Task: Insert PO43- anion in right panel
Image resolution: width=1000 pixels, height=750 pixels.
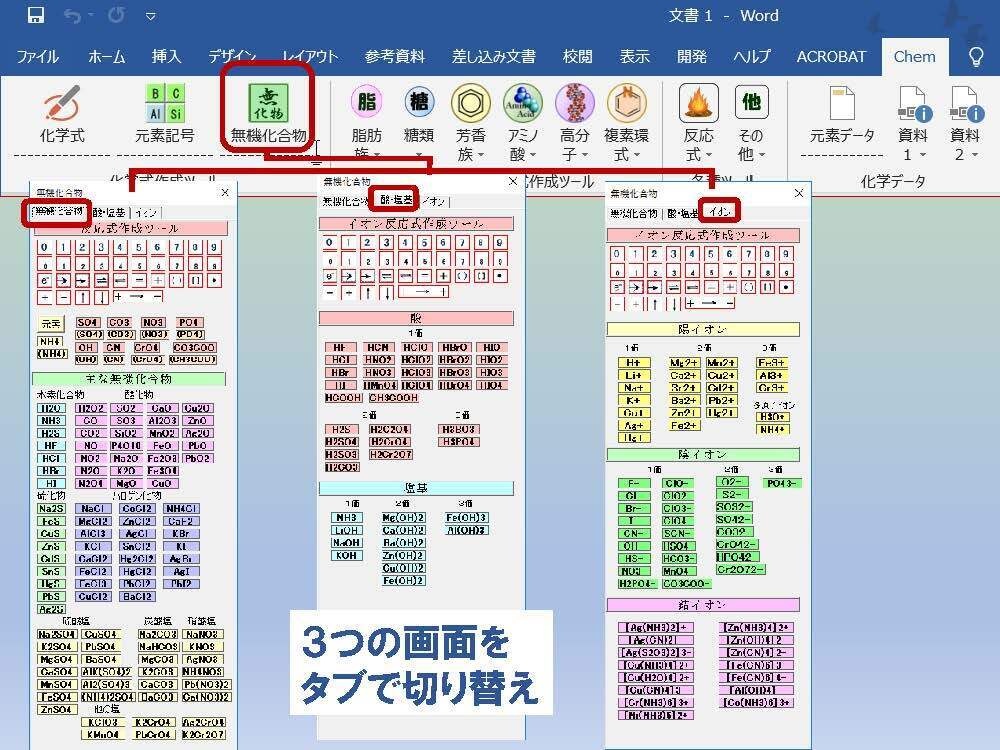Action: click(x=781, y=483)
